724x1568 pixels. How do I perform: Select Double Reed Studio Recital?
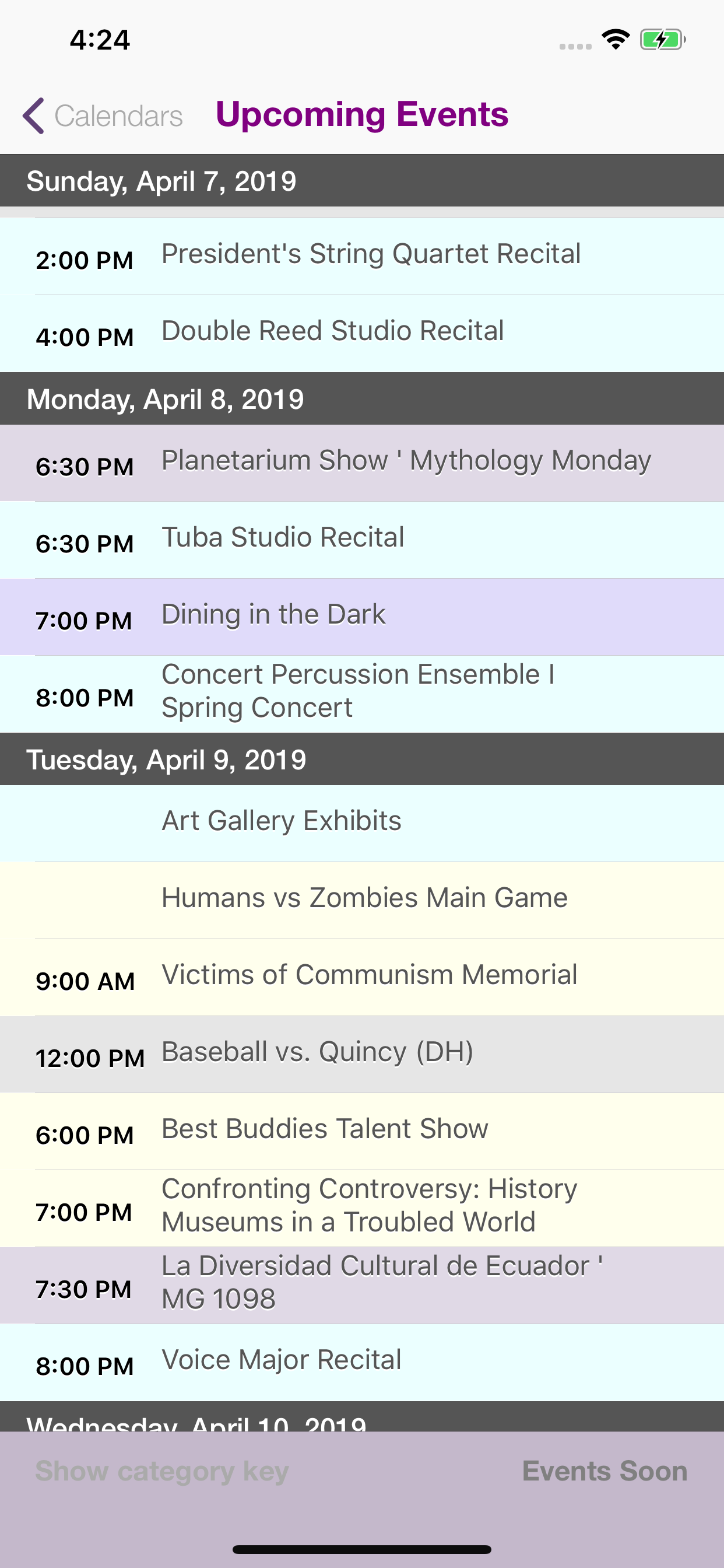pyautogui.click(x=362, y=334)
